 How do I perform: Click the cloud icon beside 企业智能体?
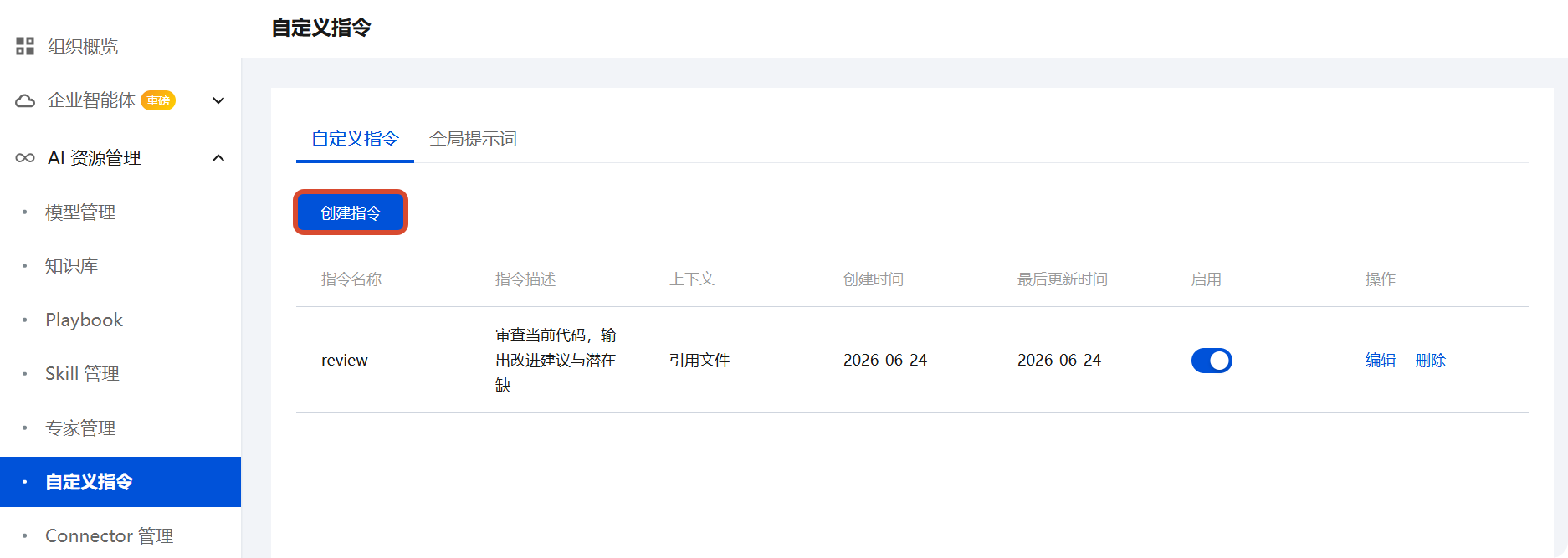coord(25,100)
